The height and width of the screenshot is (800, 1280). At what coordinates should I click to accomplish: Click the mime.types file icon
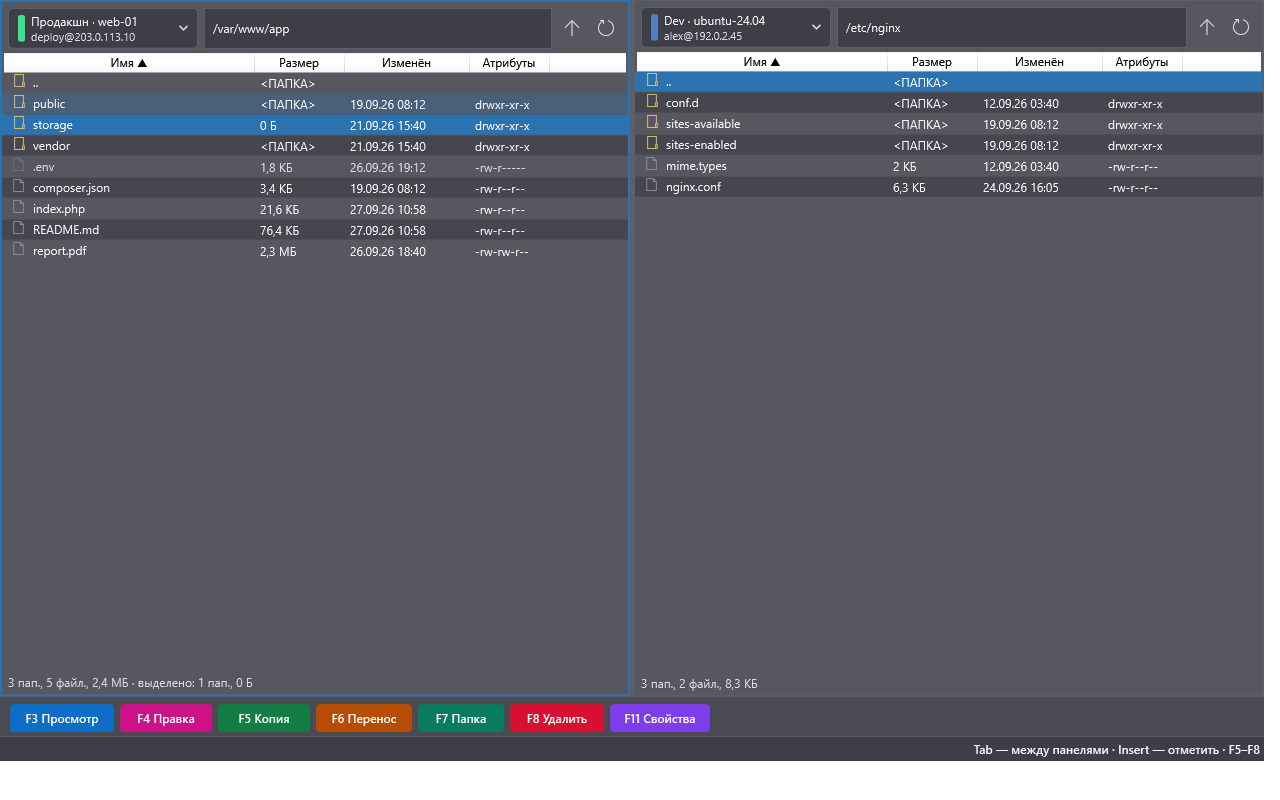(x=652, y=165)
